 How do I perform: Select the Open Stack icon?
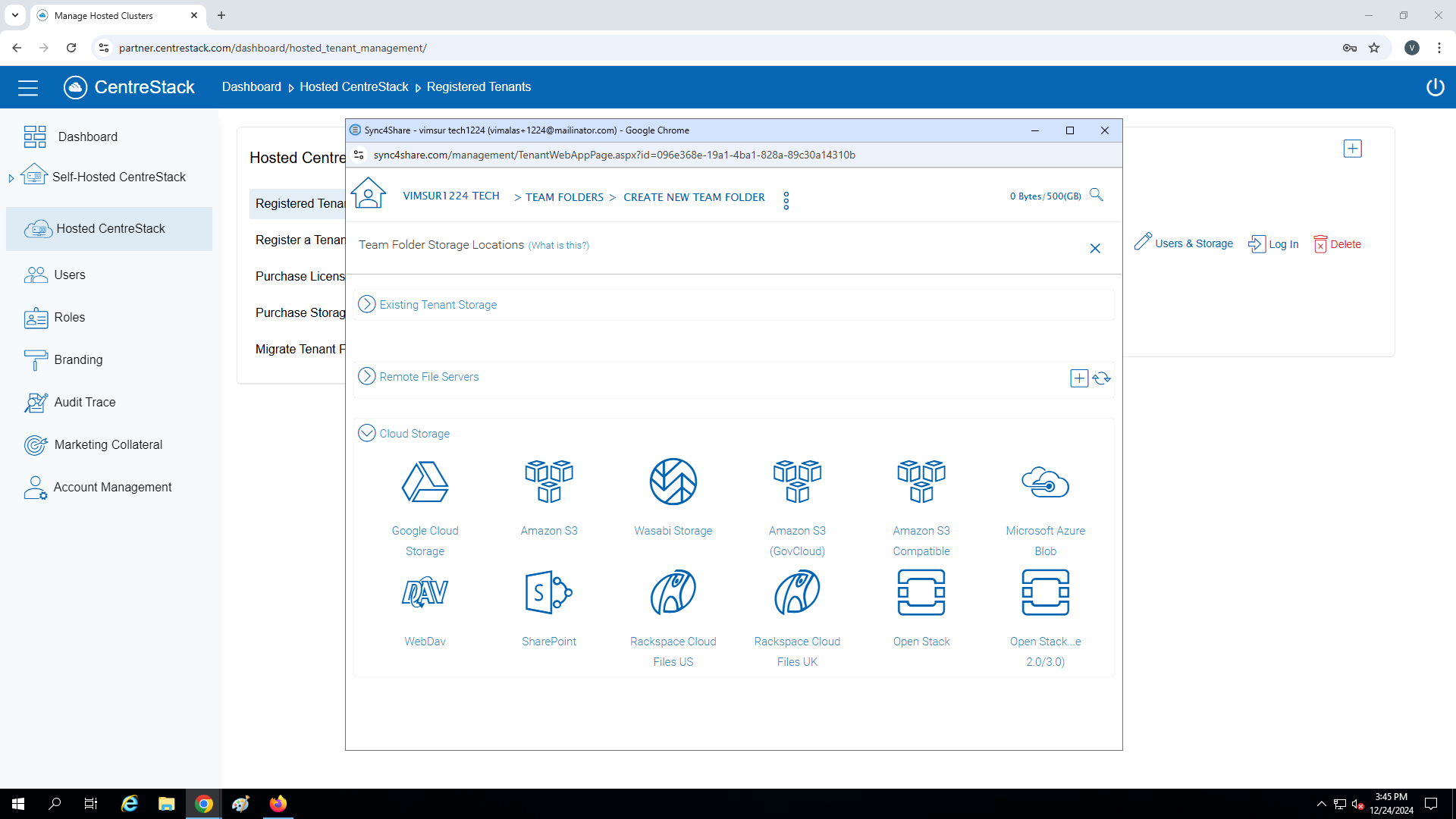tap(921, 592)
